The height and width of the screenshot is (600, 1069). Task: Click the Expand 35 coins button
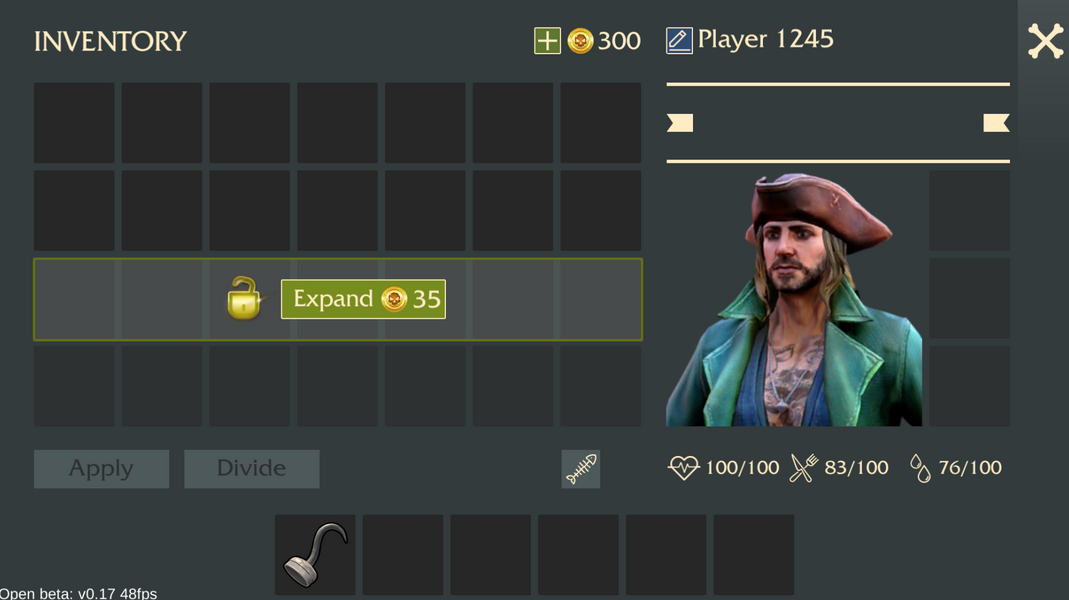pyautogui.click(x=363, y=299)
